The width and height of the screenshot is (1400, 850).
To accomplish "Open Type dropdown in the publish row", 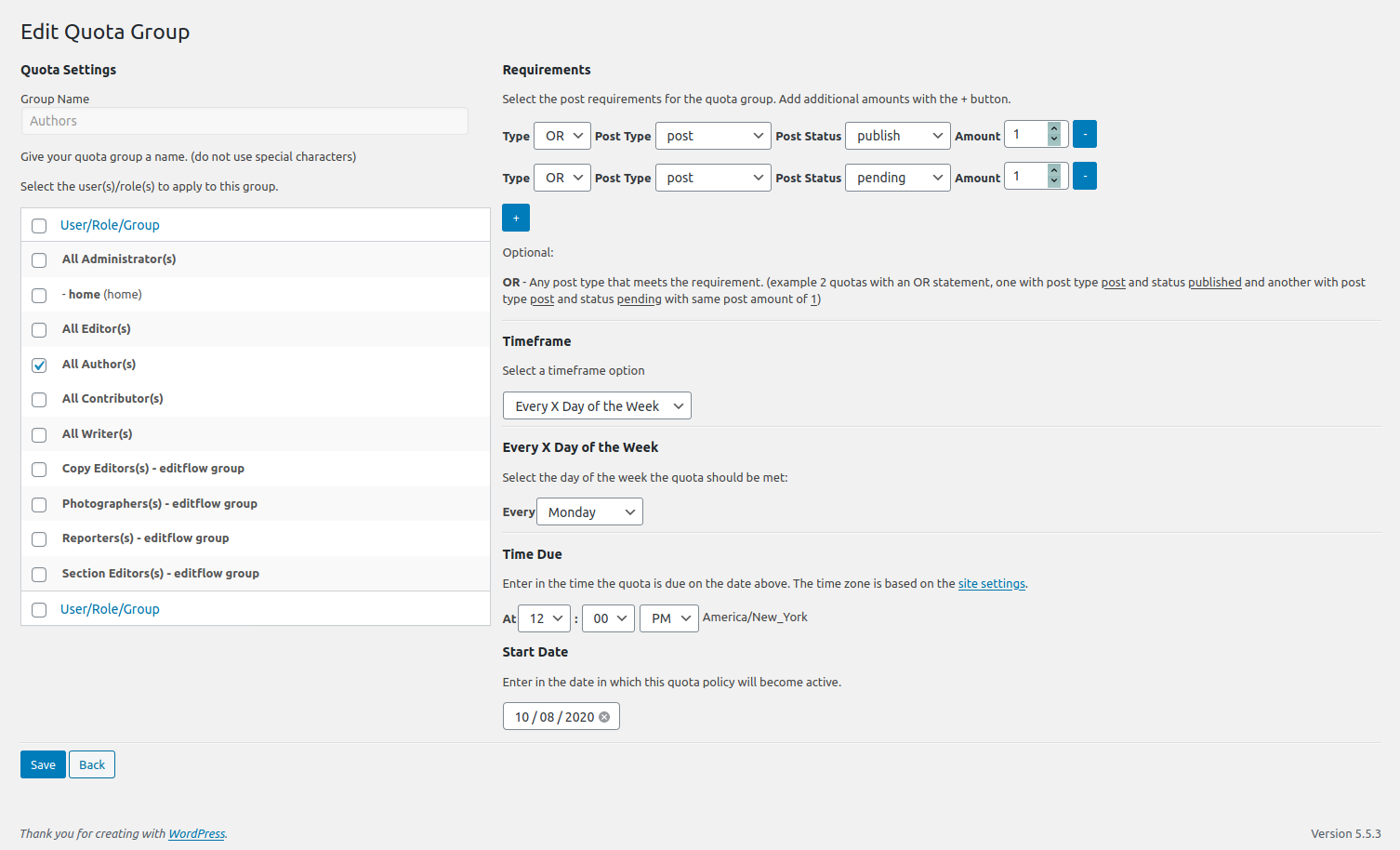I will (x=562, y=136).
